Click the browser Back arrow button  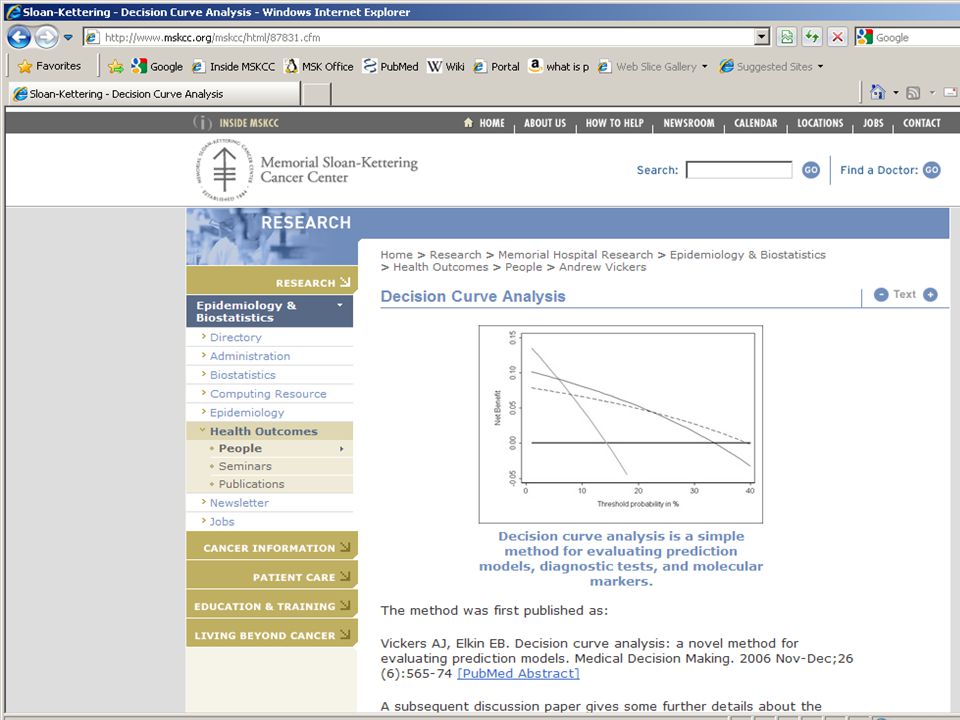(x=19, y=37)
